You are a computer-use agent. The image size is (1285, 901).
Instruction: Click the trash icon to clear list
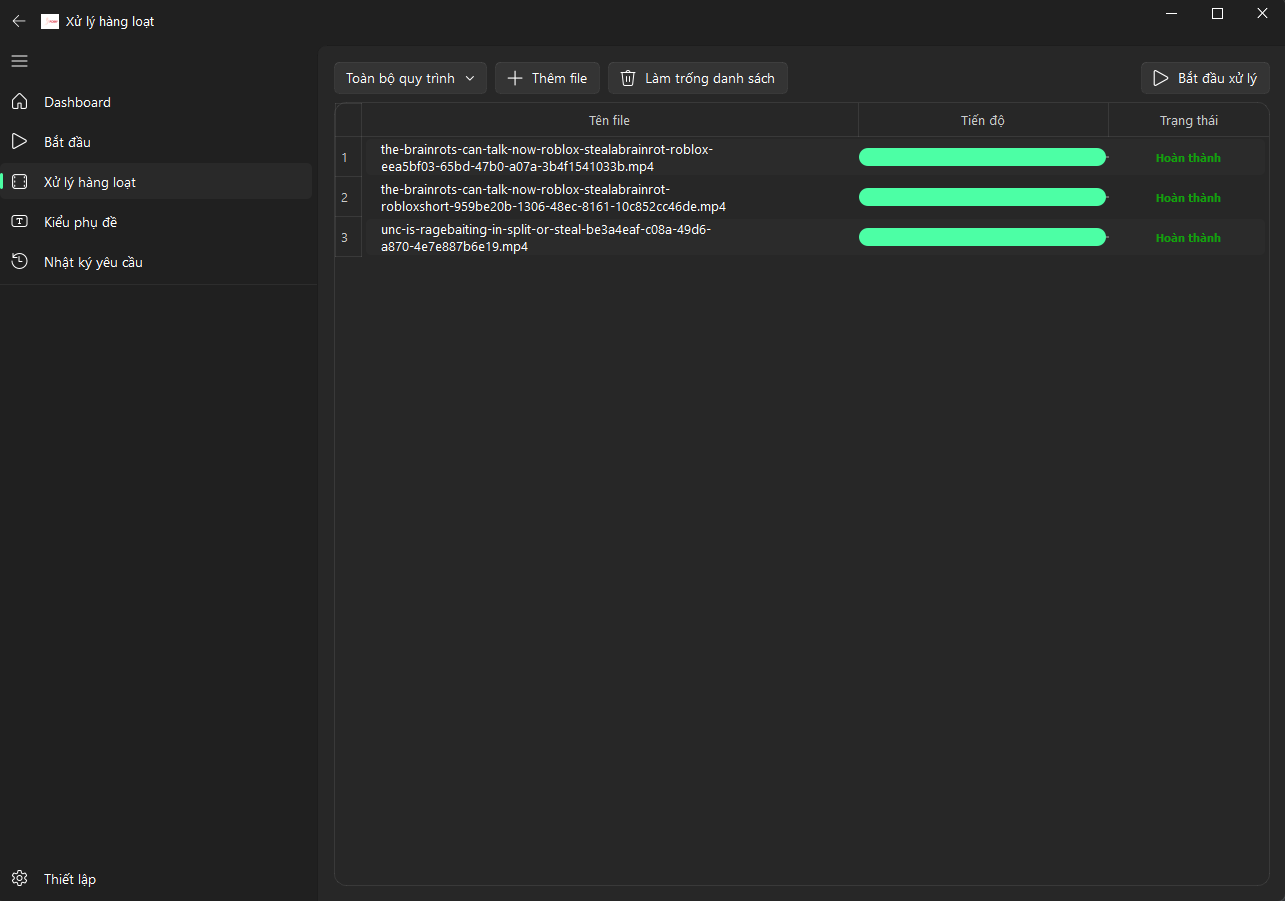click(x=627, y=78)
